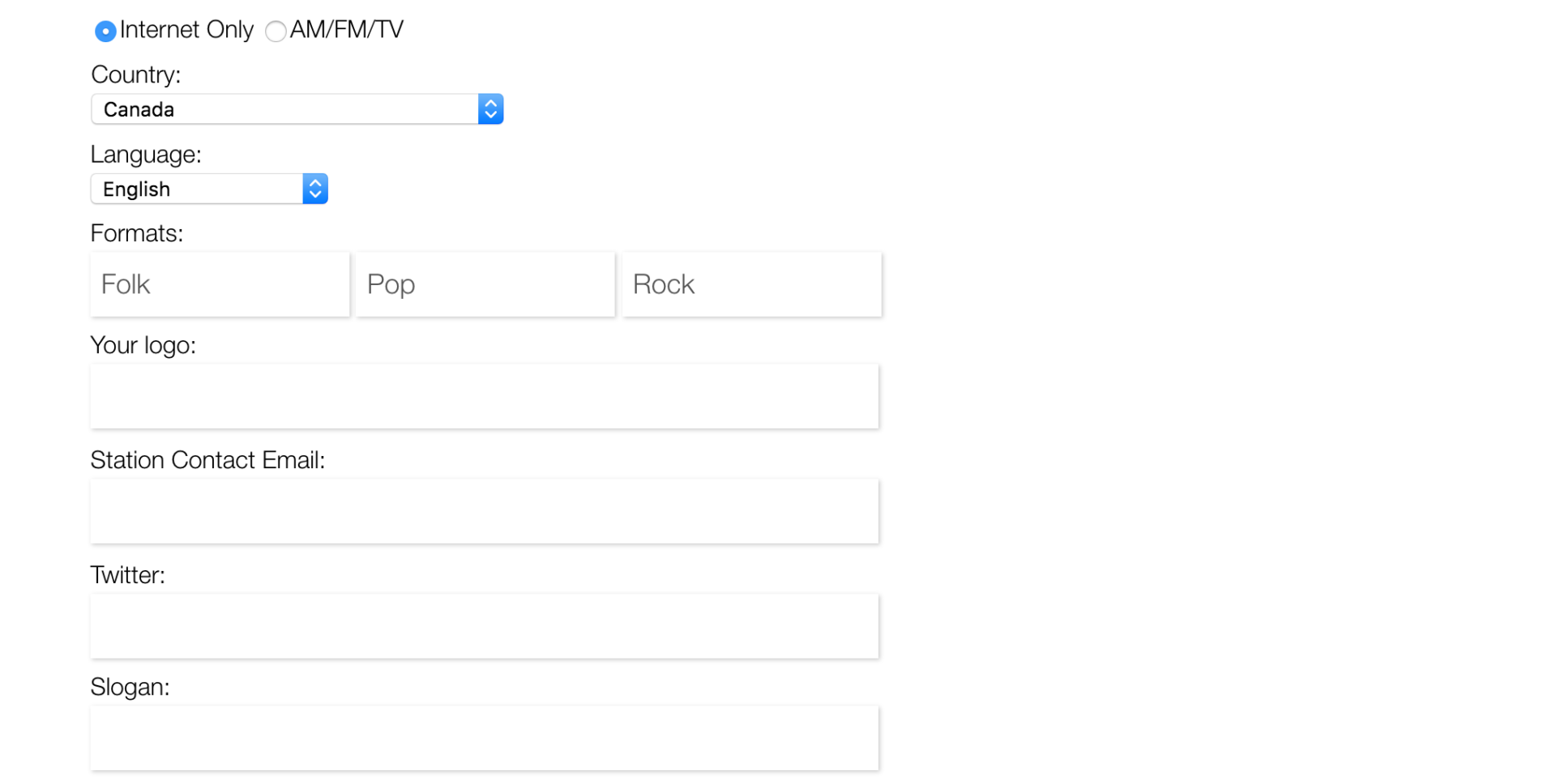This screenshot has height=784, width=1556.
Task: Click the Twitter input field
Action: [484, 626]
